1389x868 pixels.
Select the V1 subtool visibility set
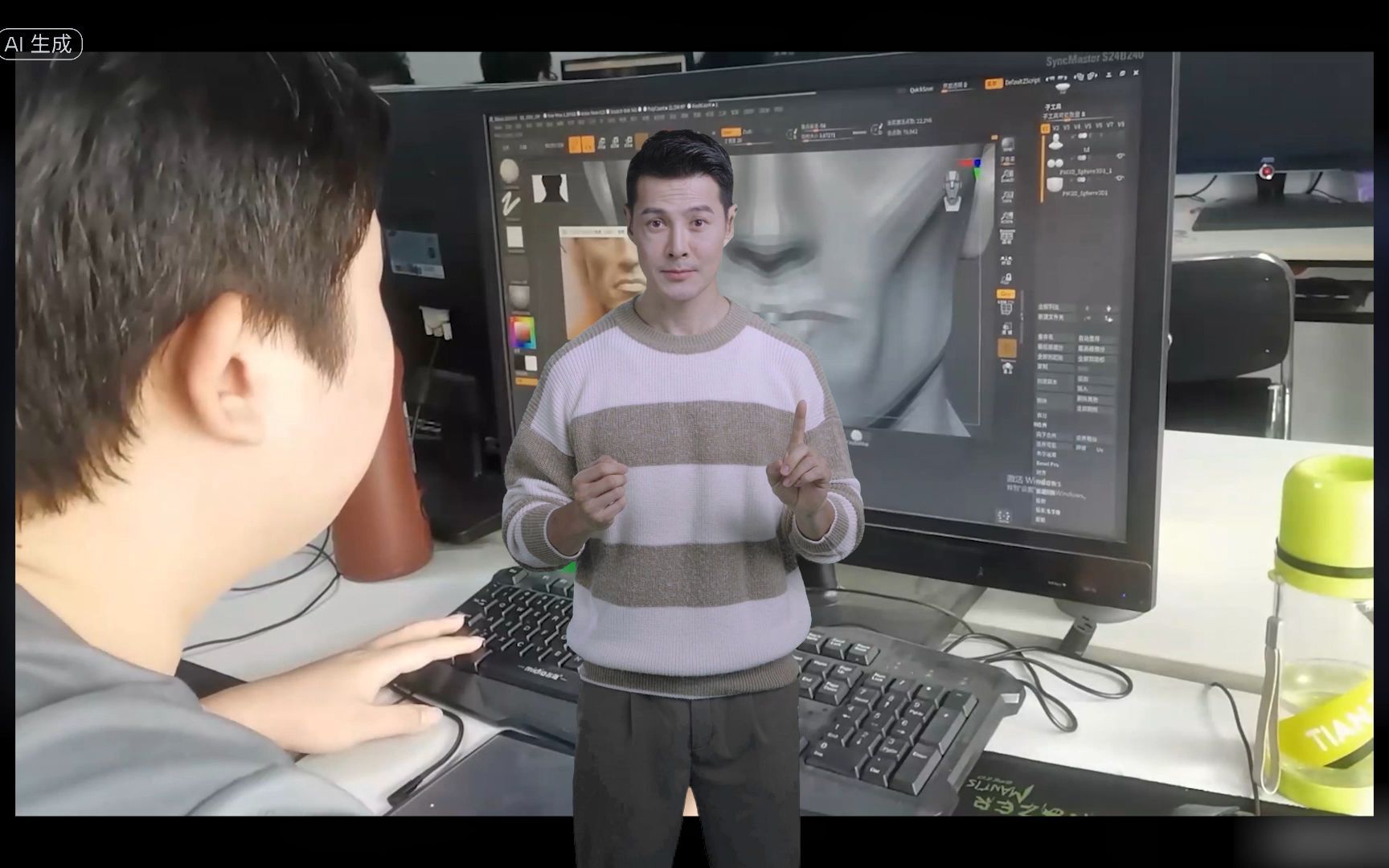click(1045, 128)
